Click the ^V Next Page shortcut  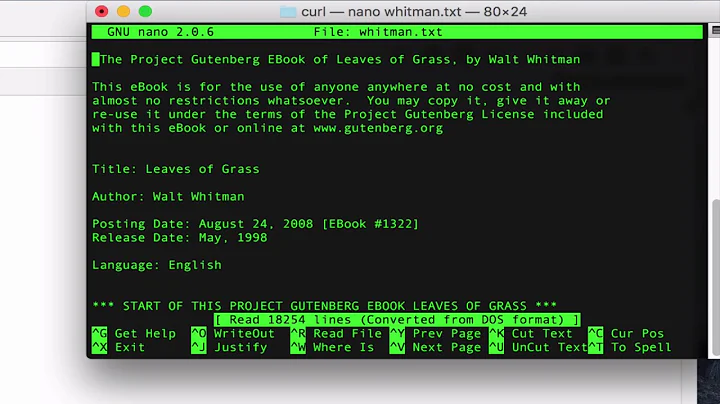(x=435, y=347)
